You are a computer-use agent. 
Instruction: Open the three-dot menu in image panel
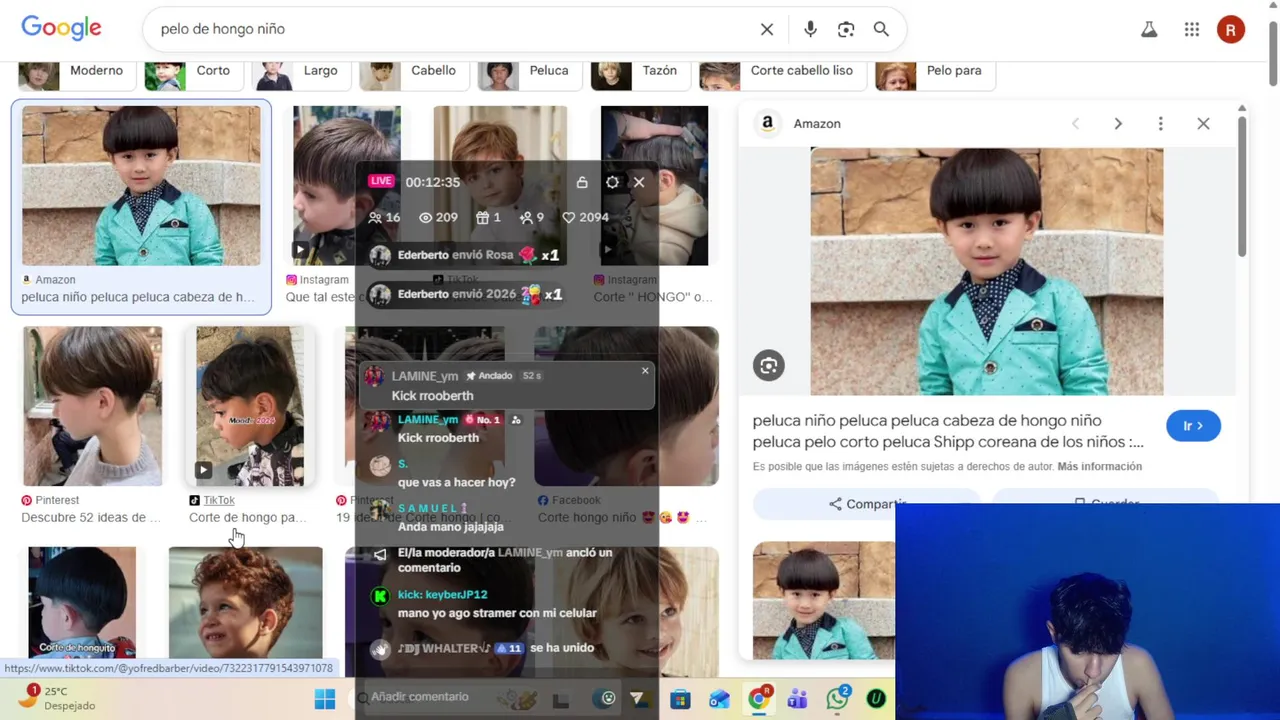[x=1160, y=124]
